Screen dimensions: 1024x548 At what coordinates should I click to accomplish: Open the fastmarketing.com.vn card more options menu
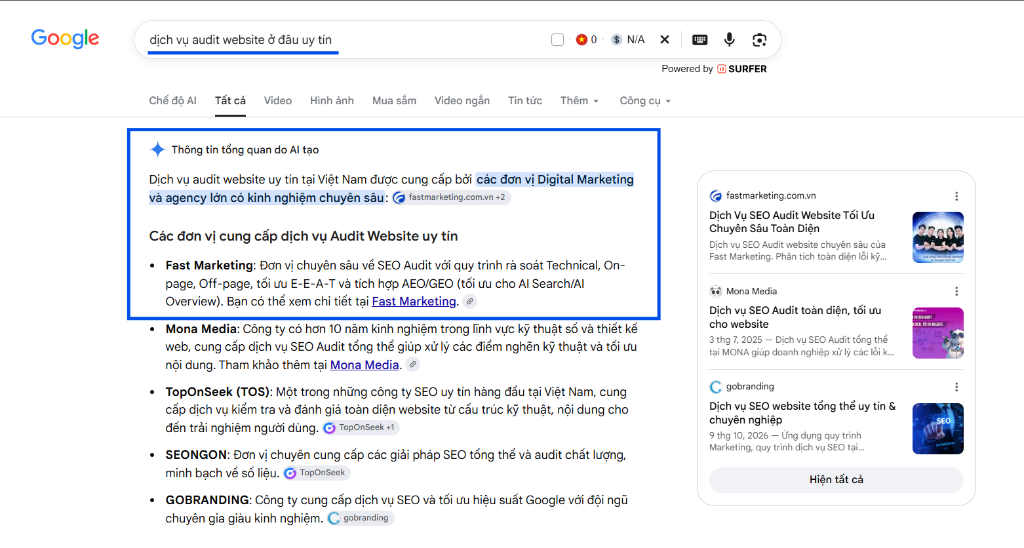tap(956, 196)
